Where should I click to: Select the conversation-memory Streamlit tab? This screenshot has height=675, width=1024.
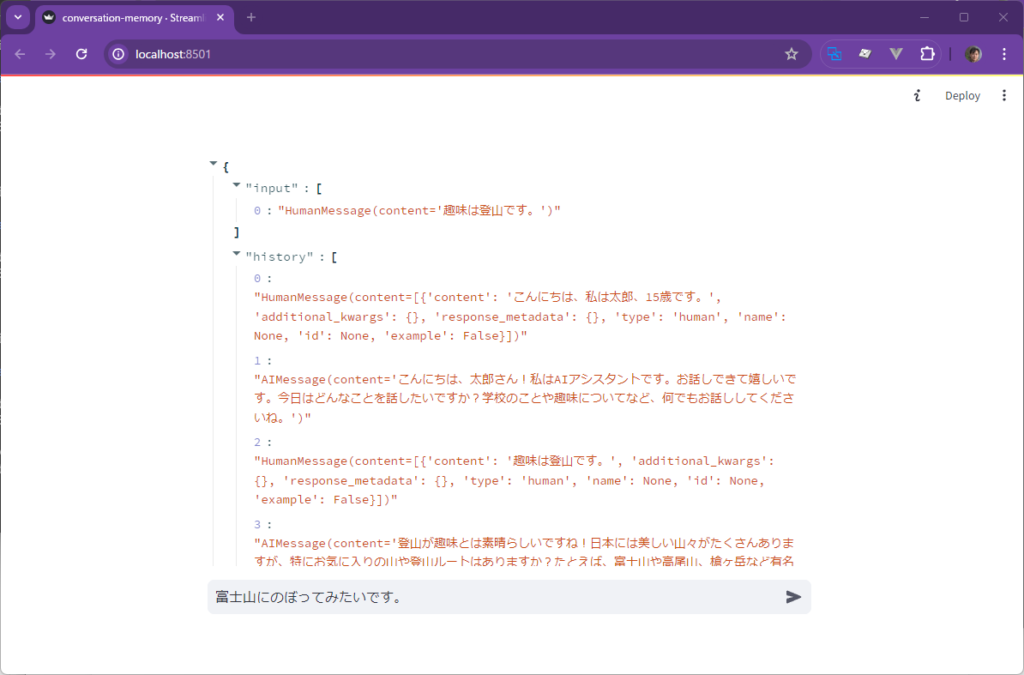click(x=133, y=18)
